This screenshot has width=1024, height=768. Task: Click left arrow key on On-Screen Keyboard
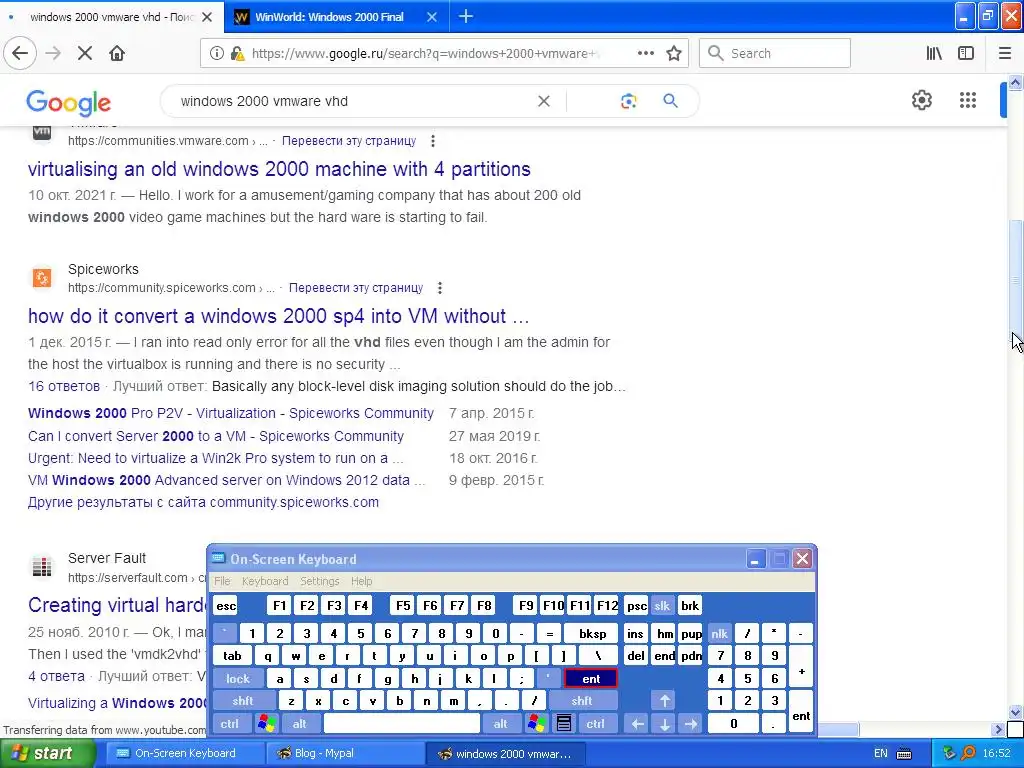(x=637, y=724)
